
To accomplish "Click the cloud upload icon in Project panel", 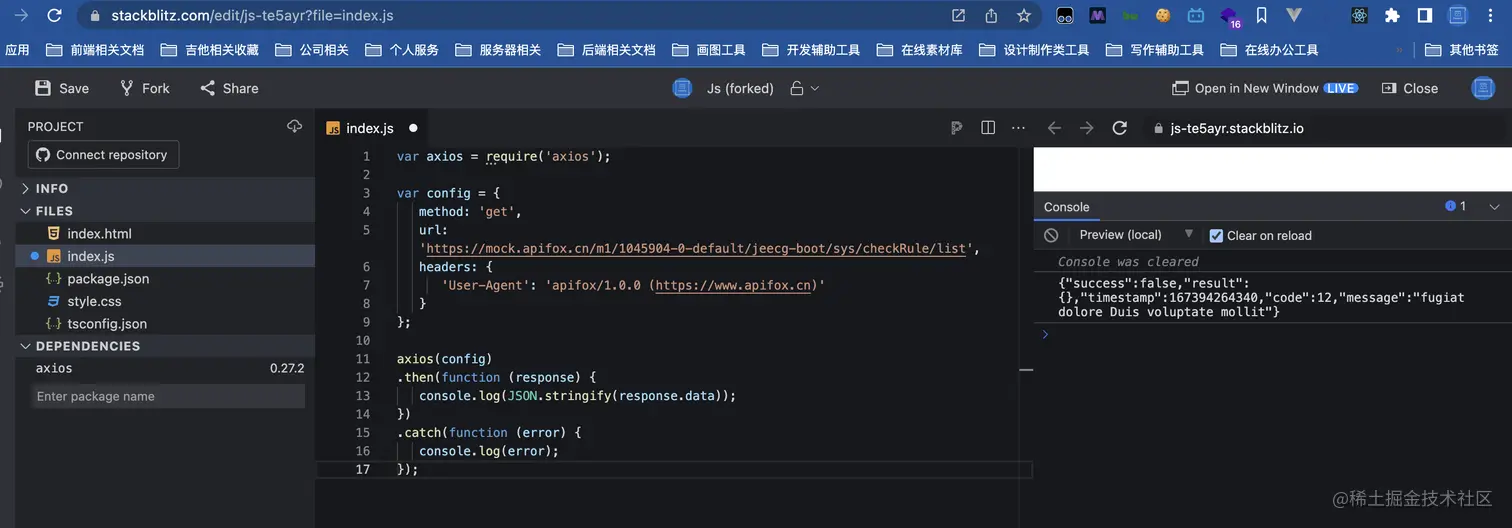I will click(x=294, y=126).
